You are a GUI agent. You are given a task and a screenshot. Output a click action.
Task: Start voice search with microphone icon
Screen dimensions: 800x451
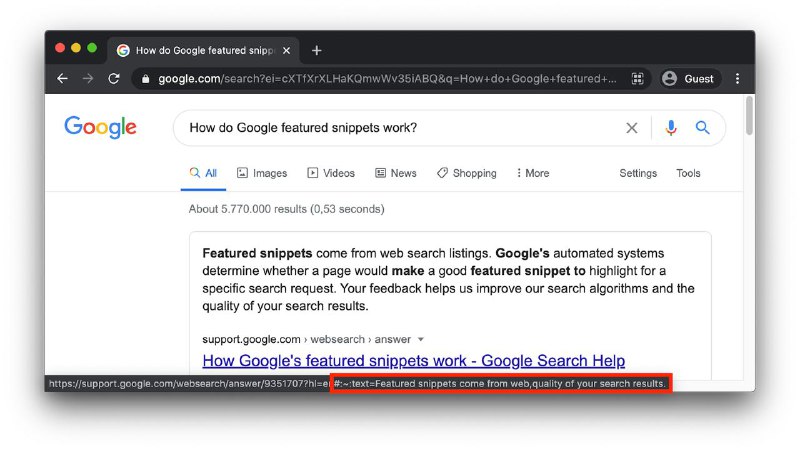tap(671, 128)
